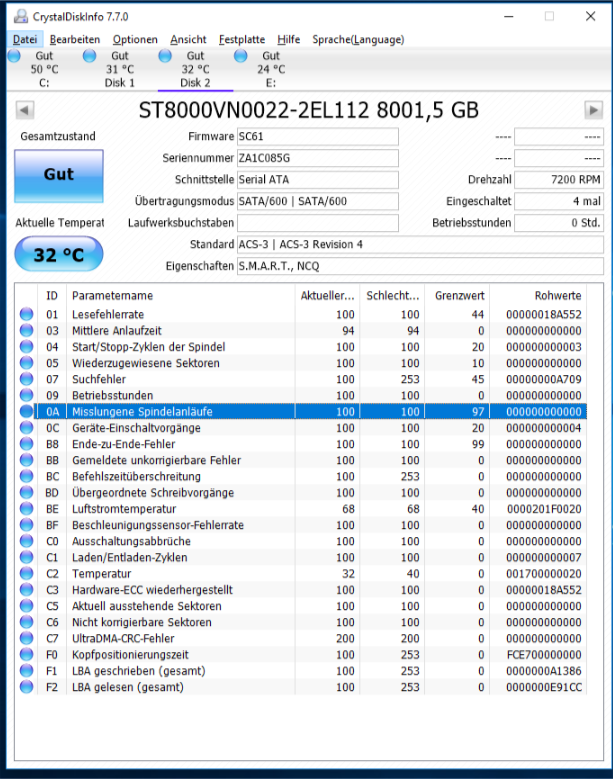
Task: Click status icon of Nicht korrigierbare Sektoren row
Action: click(x=26, y=622)
